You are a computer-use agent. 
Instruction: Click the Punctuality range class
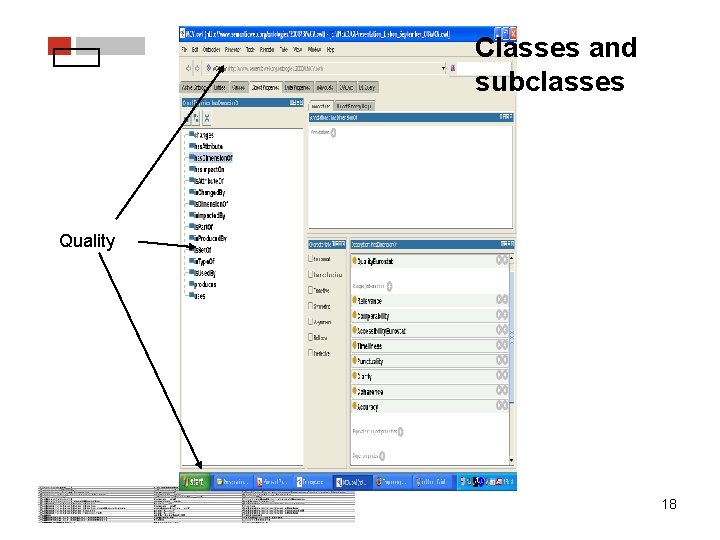tap(370, 361)
